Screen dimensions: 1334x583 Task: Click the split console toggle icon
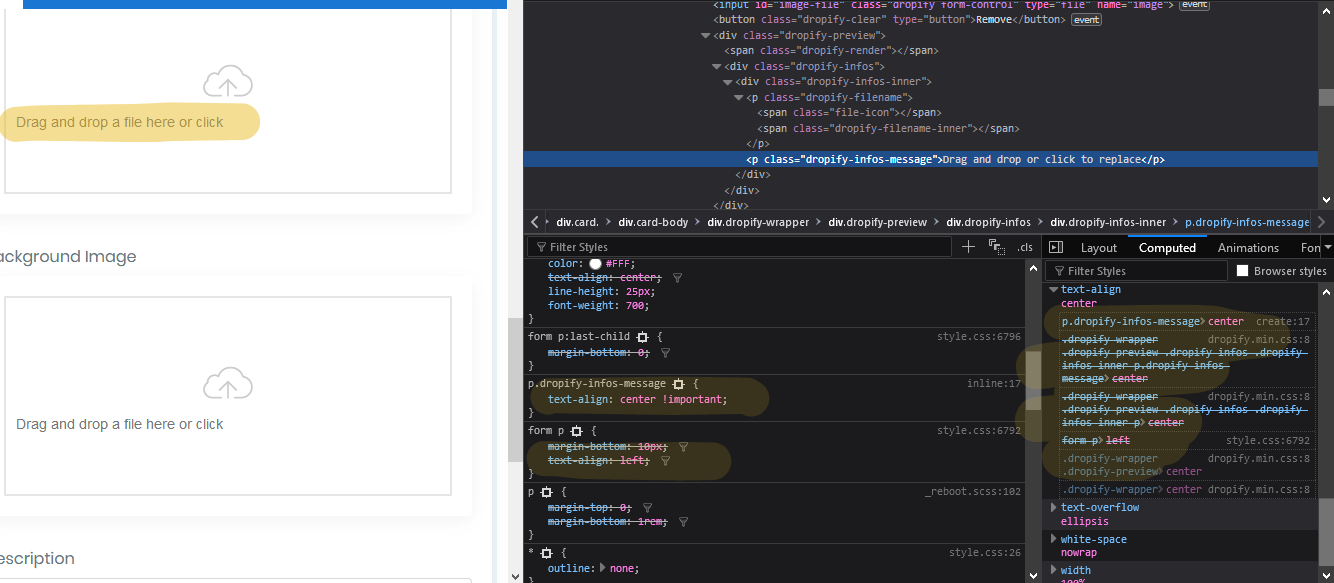coord(1055,246)
